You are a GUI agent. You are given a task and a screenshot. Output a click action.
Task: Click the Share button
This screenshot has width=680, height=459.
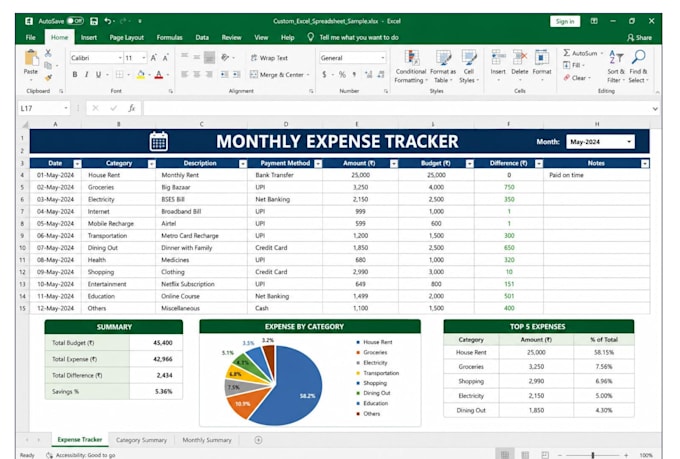coord(639,37)
